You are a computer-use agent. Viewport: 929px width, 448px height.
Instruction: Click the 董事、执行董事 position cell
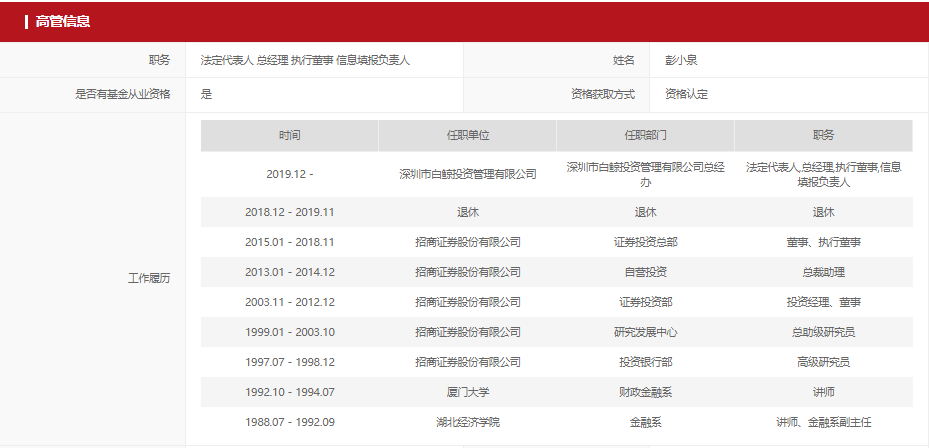pyautogui.click(x=824, y=242)
